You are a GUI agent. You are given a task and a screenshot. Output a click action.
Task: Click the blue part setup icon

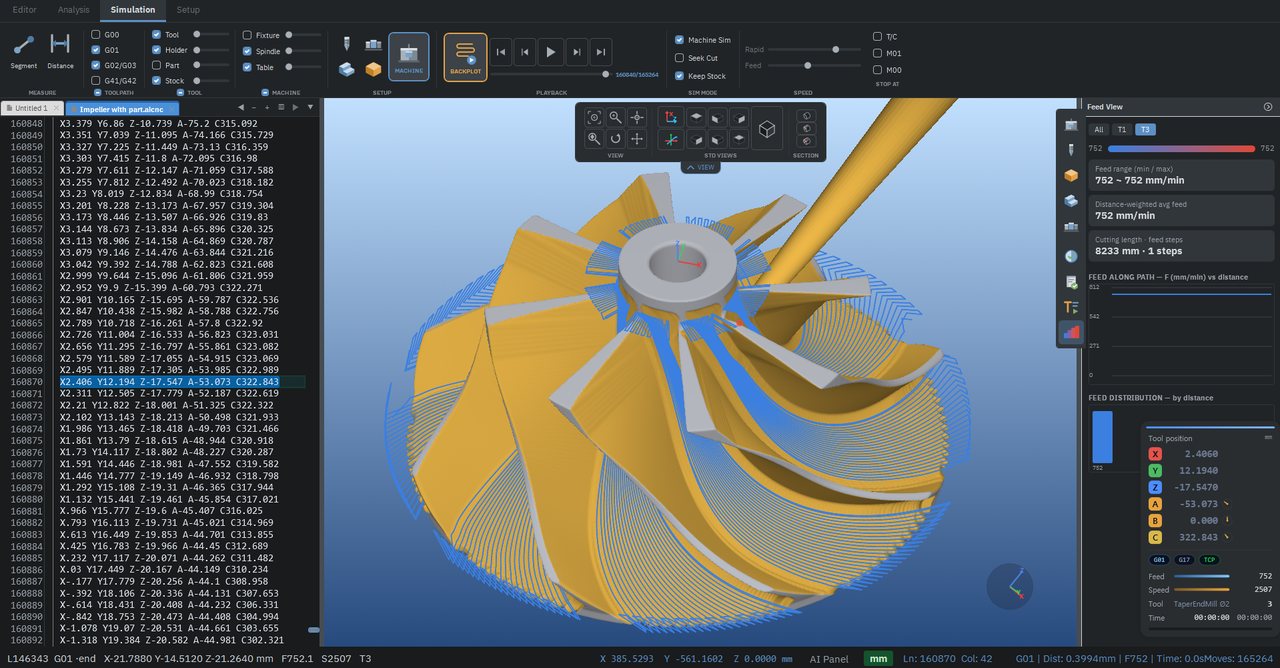346,69
